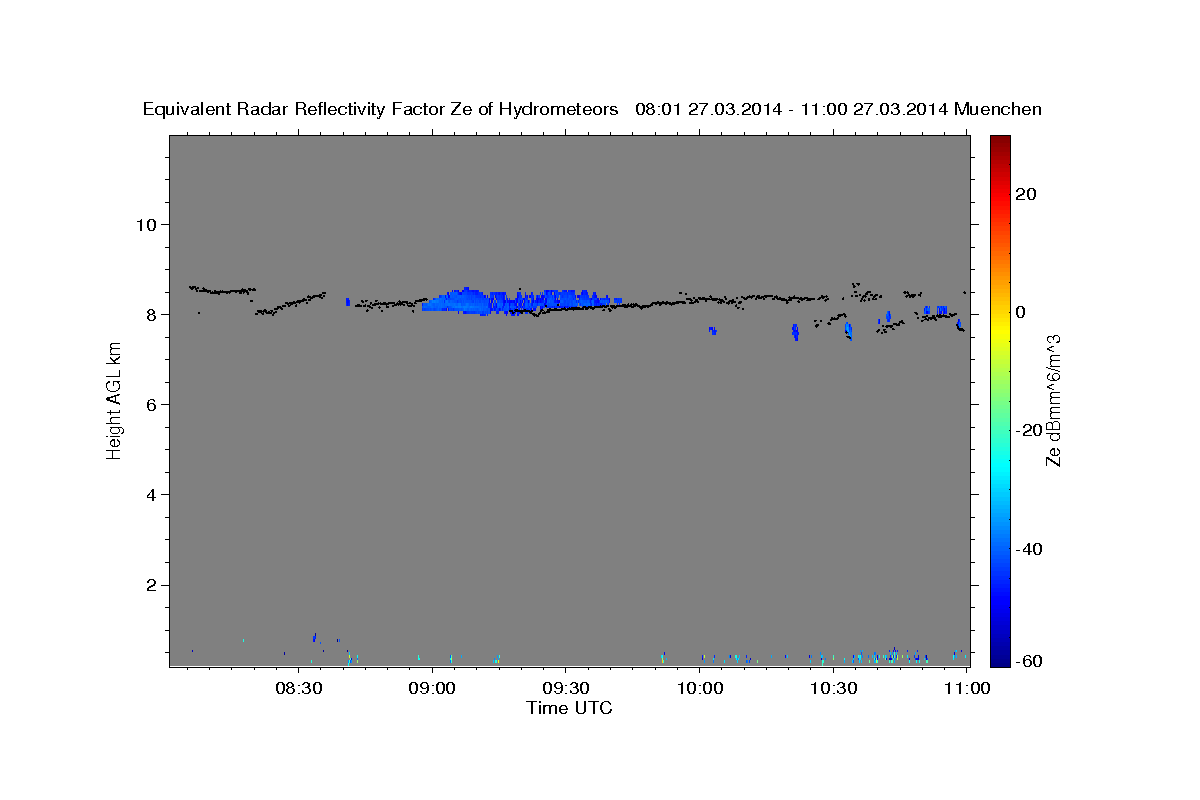
Task: Click the colorbar value 20
Action: coord(1026,194)
